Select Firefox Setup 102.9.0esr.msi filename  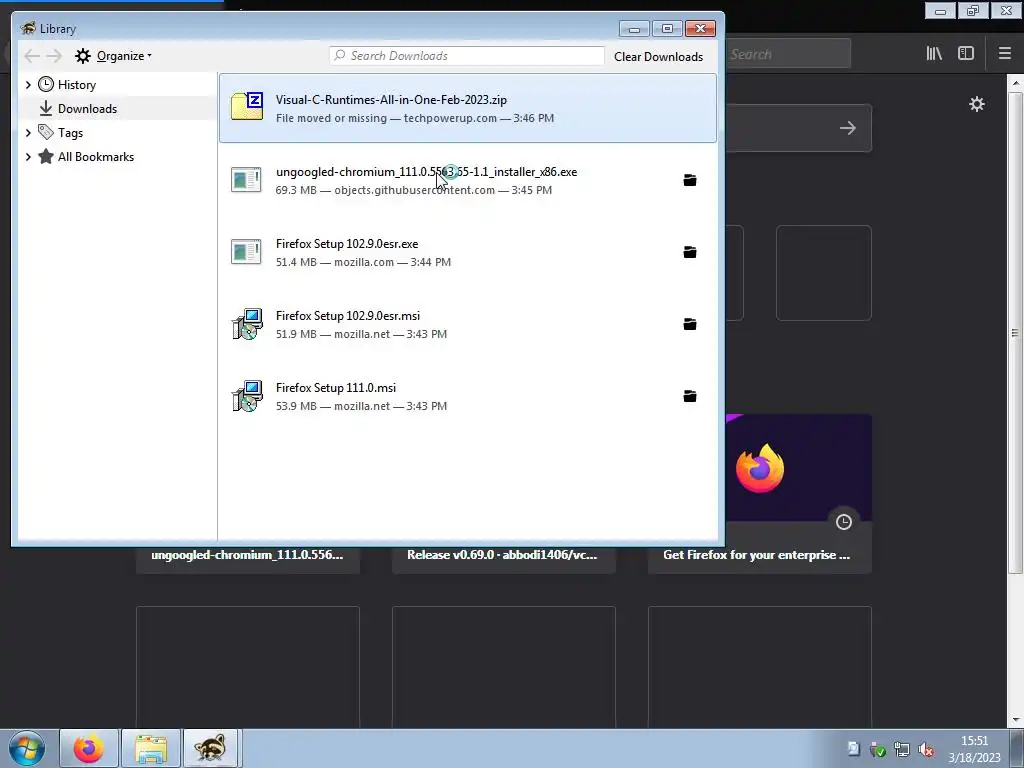(x=347, y=315)
